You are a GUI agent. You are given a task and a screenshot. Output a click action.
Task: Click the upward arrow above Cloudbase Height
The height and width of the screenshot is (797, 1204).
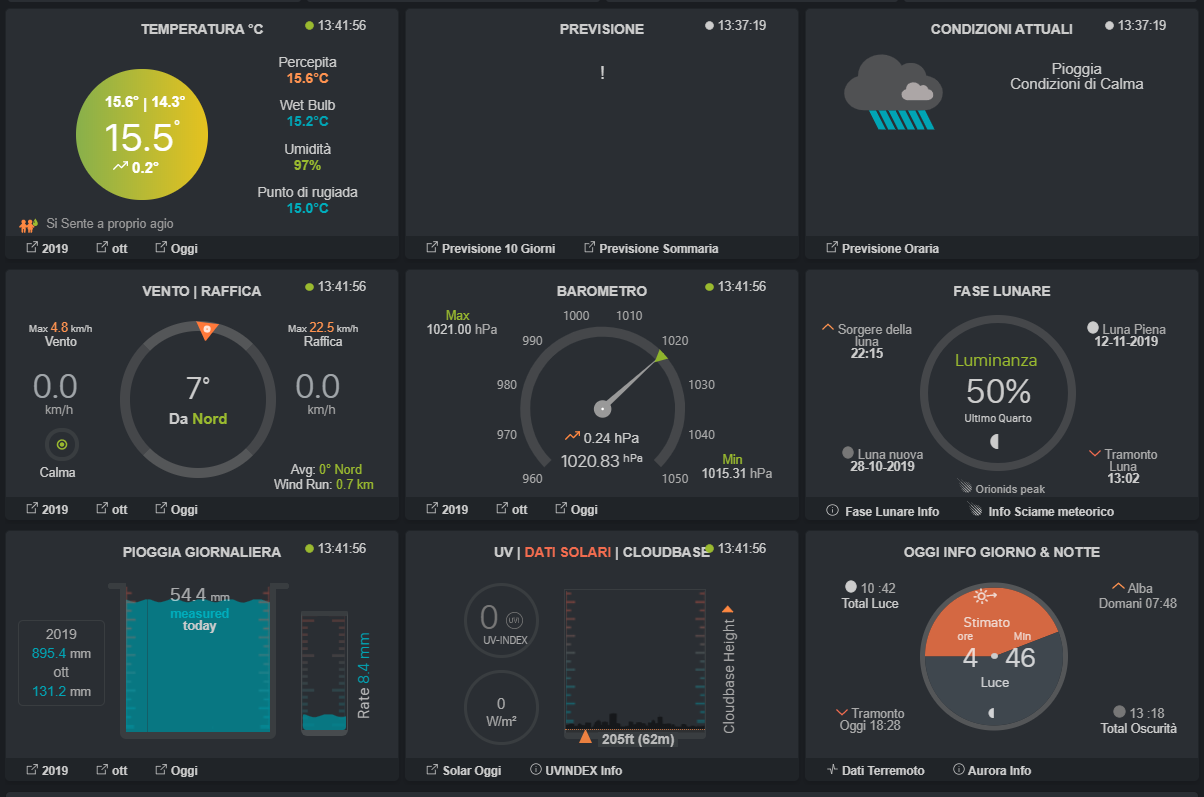point(728,608)
